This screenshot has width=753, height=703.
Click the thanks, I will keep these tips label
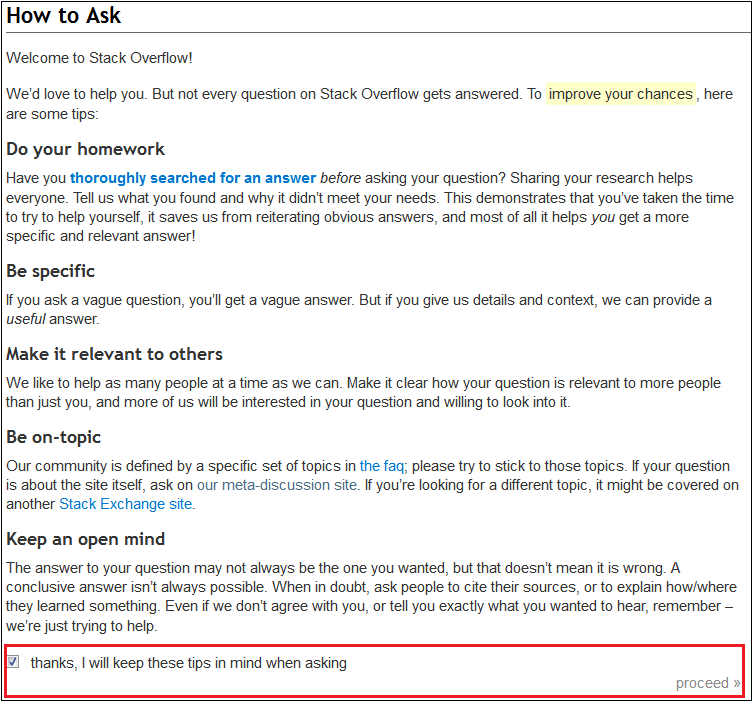click(x=189, y=663)
